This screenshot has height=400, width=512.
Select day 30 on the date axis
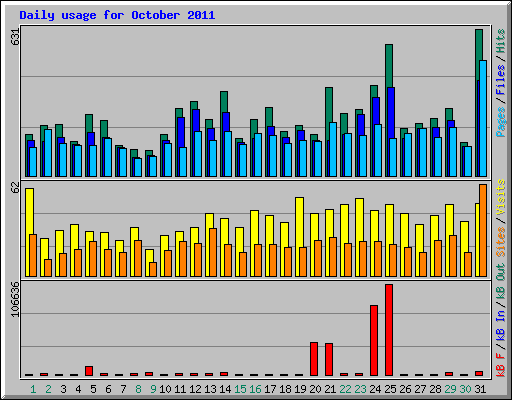[465, 389]
